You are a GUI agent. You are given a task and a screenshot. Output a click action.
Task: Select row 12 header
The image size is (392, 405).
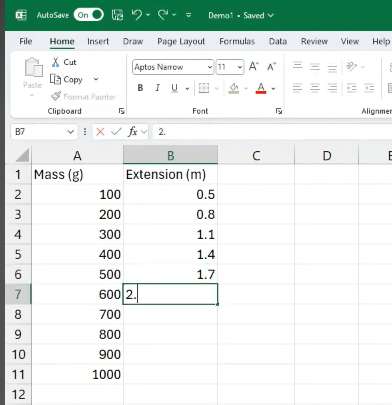pos(18,394)
